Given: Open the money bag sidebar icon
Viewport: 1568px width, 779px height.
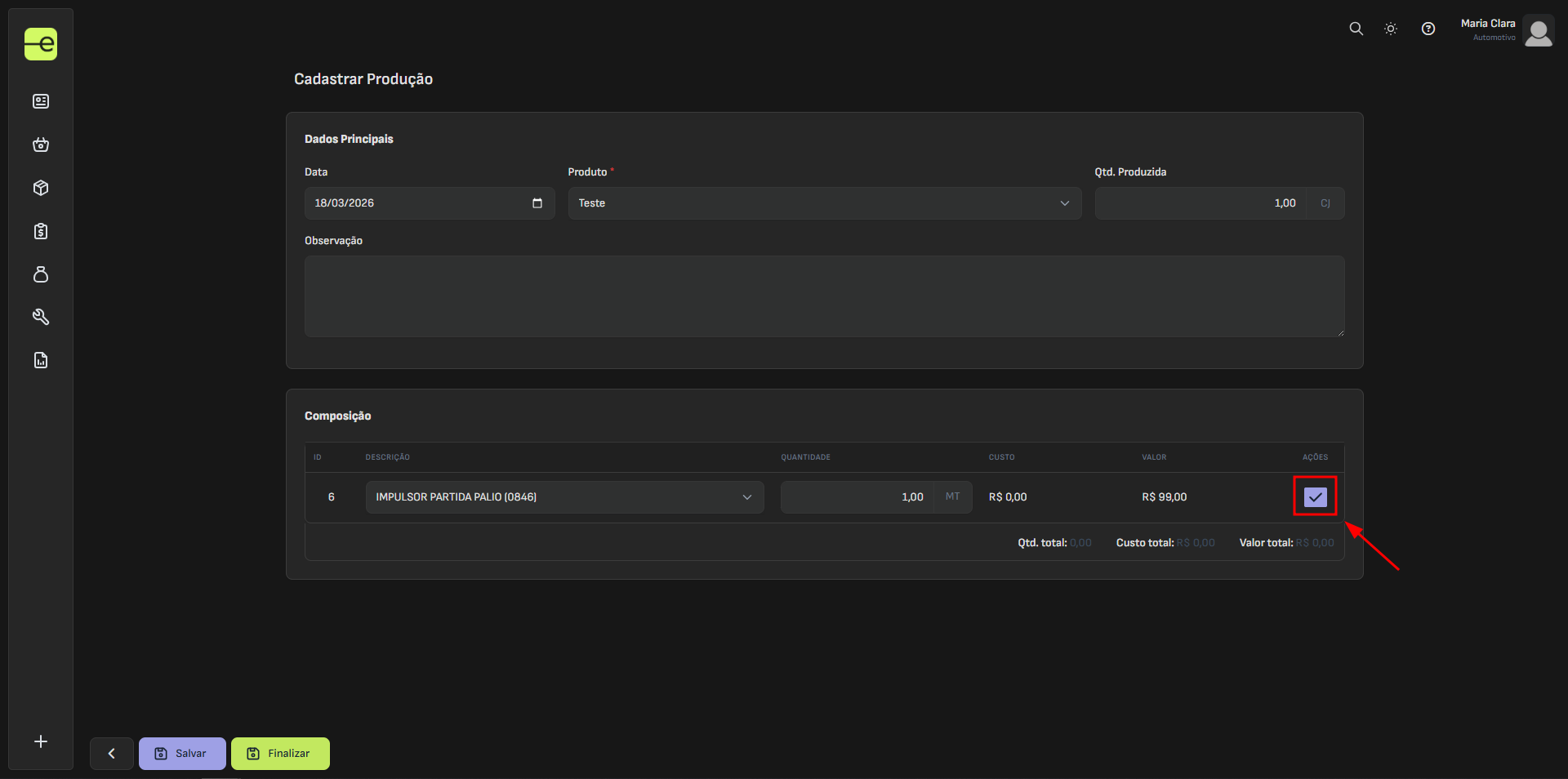Looking at the screenshot, I should tap(41, 274).
